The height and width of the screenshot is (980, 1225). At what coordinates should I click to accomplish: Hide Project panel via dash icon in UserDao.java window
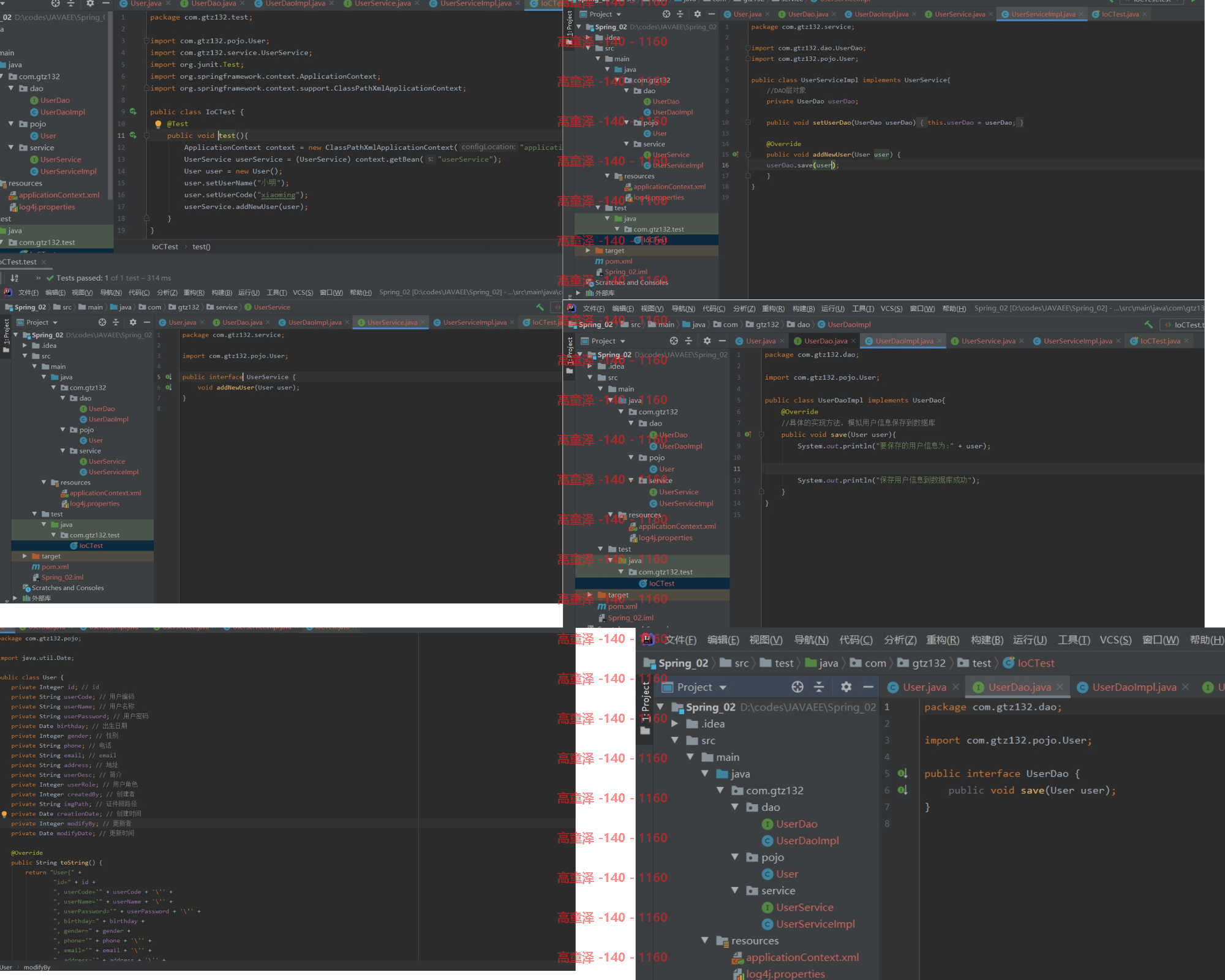[868, 687]
